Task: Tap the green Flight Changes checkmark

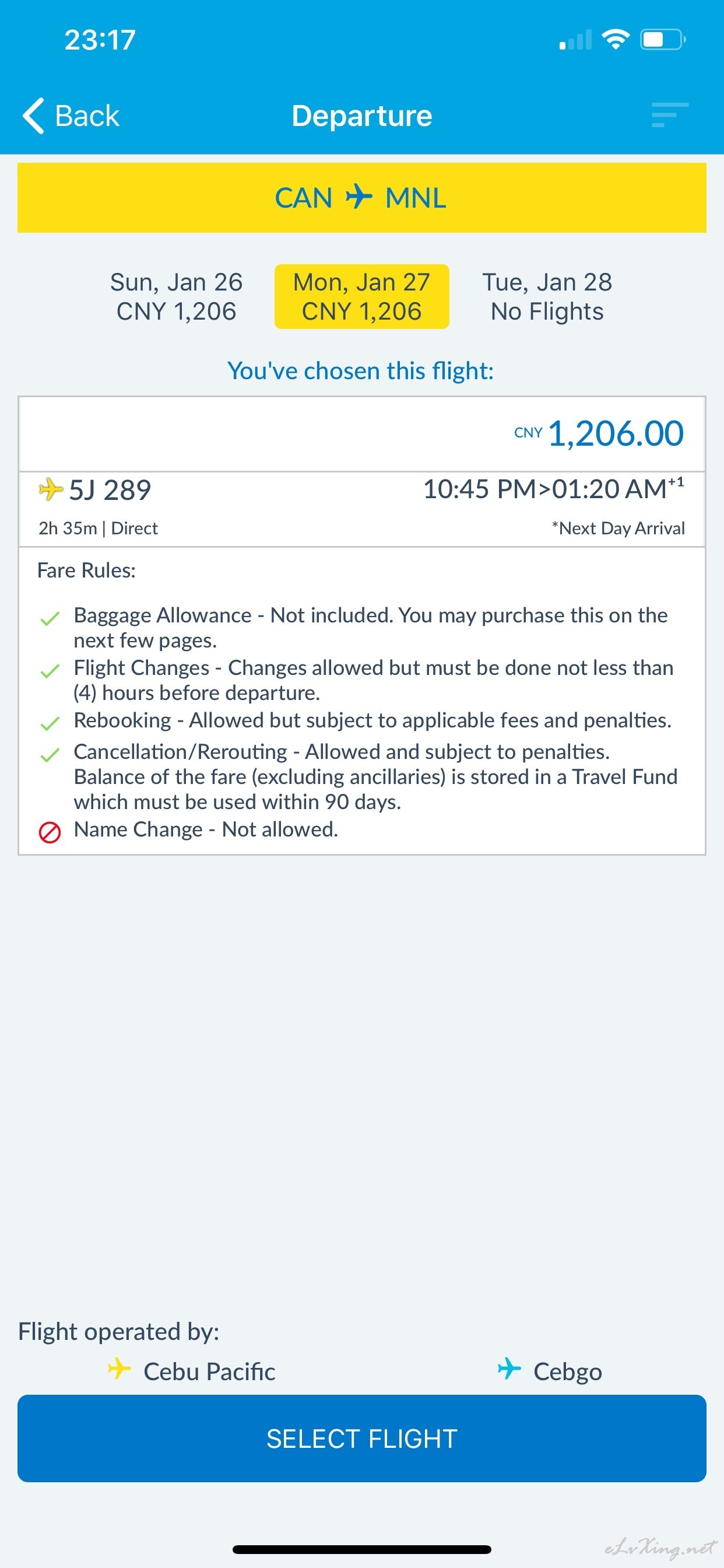Action: (x=50, y=671)
